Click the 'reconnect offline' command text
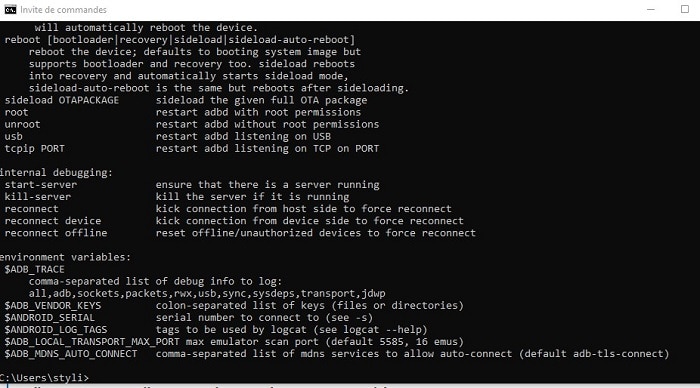Image resolution: width=700 pixels, height=388 pixels. (56, 233)
